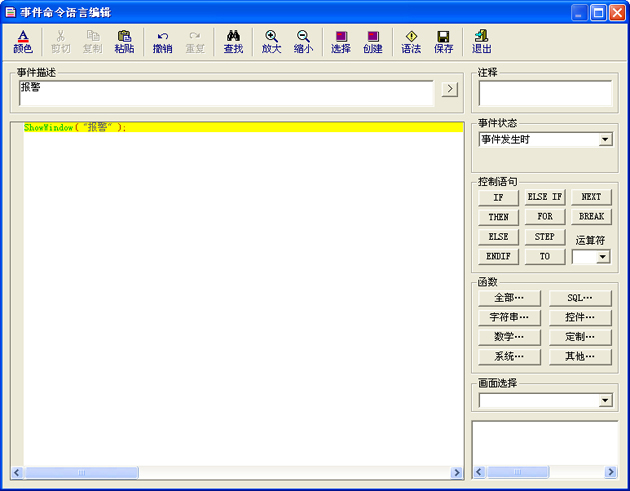
Task: Click bottom-right panel scroll-left arrow
Action: [x=479, y=472]
